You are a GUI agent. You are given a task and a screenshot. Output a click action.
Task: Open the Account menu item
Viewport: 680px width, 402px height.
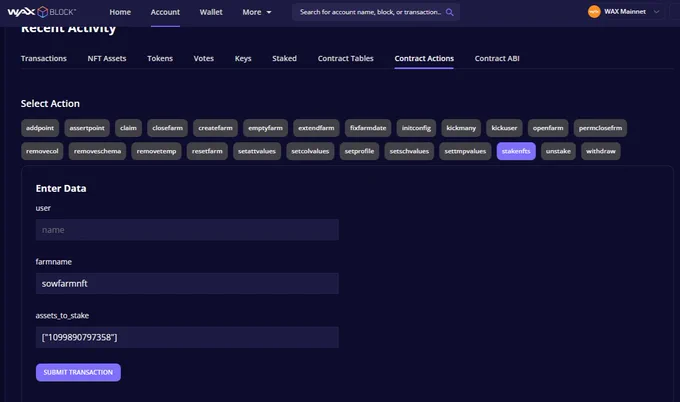[x=165, y=12]
